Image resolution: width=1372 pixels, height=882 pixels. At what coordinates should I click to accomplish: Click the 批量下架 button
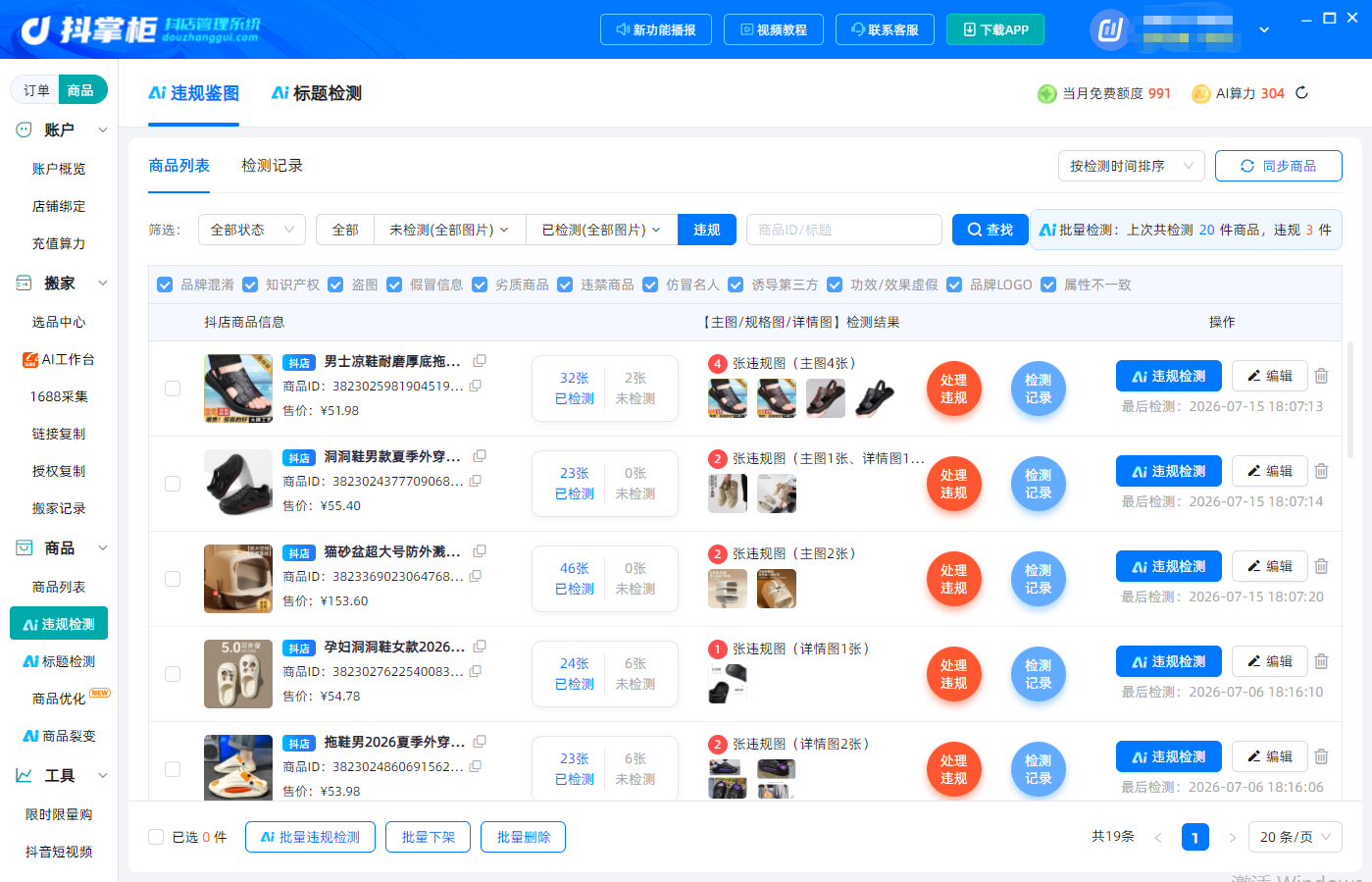pos(429,837)
